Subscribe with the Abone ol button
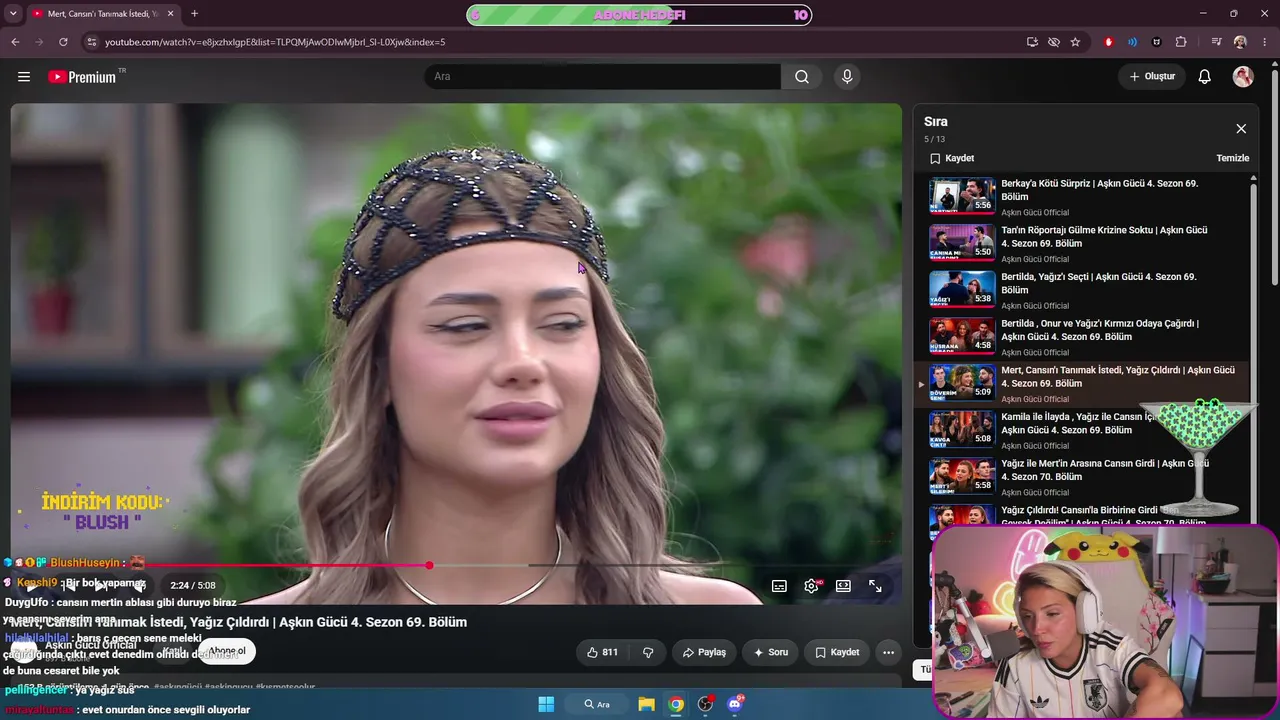Image resolution: width=1280 pixels, height=720 pixels. click(x=227, y=651)
